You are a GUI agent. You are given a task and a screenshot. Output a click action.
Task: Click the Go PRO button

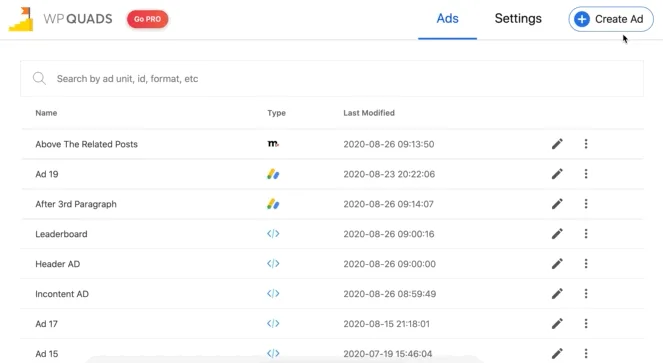coord(148,19)
